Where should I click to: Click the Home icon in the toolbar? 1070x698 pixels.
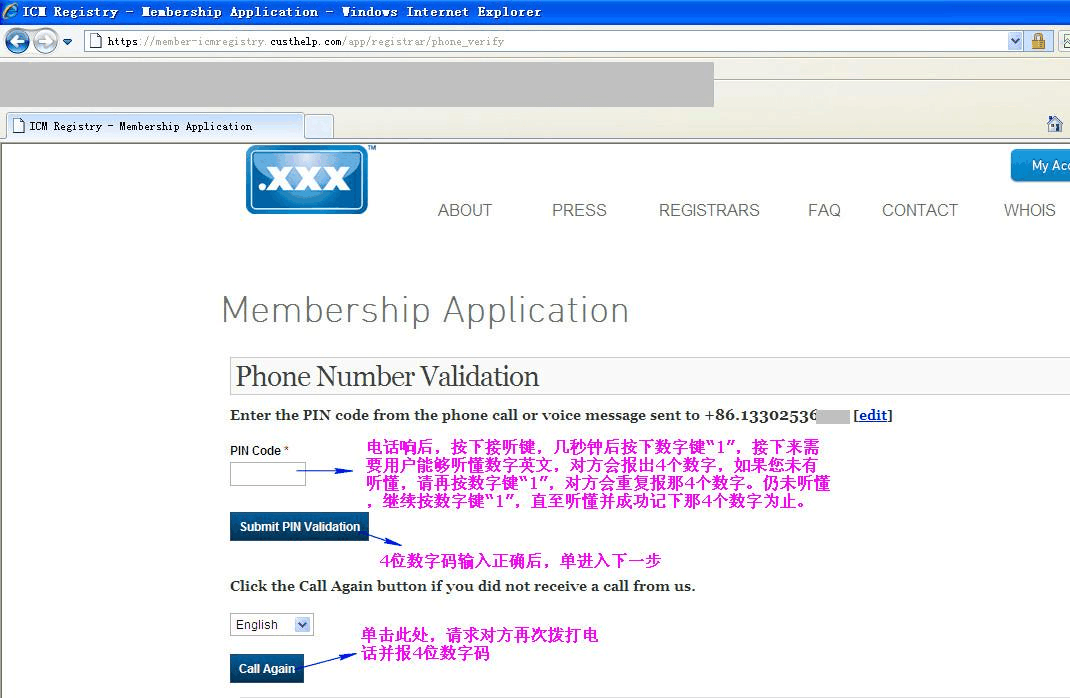coord(1054,124)
